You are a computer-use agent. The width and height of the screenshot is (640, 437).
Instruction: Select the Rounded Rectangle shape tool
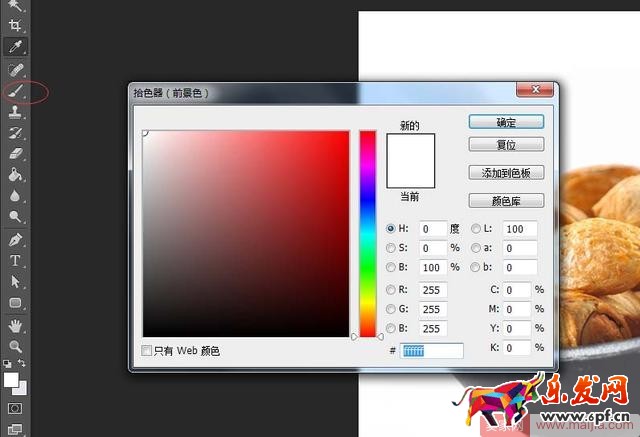pyautogui.click(x=15, y=303)
